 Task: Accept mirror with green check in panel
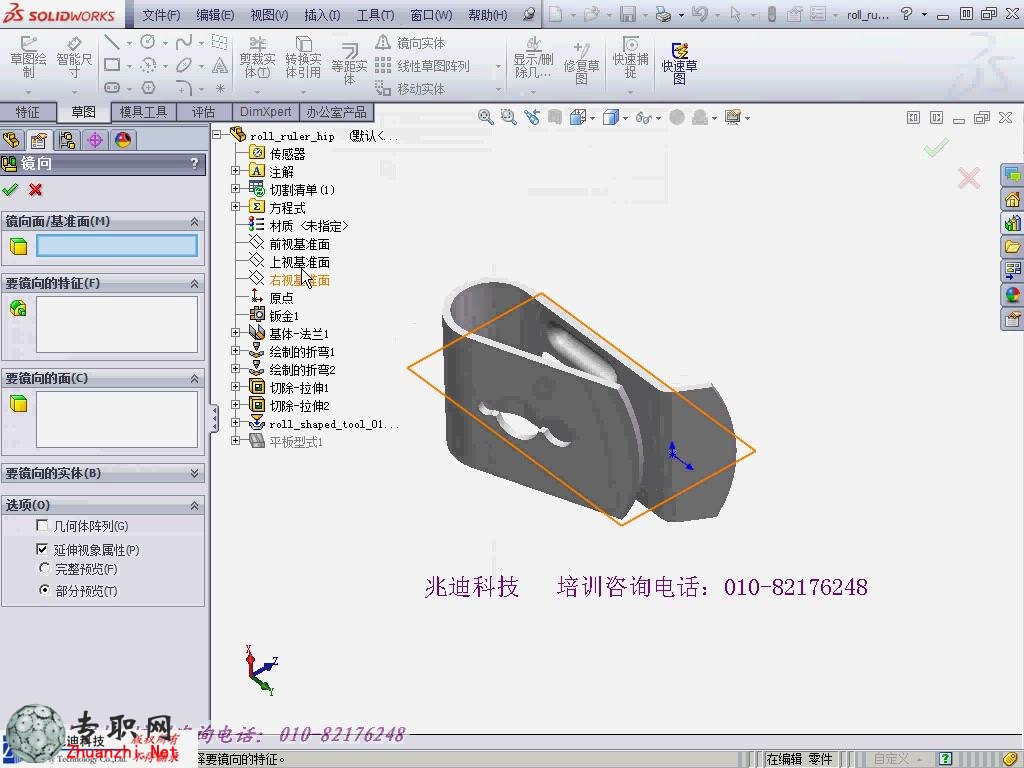click(10, 189)
